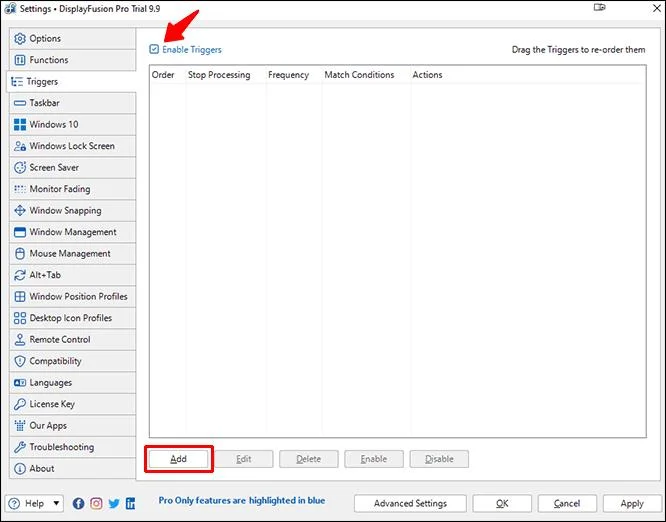Click the Monitor Fading icon

point(20,189)
